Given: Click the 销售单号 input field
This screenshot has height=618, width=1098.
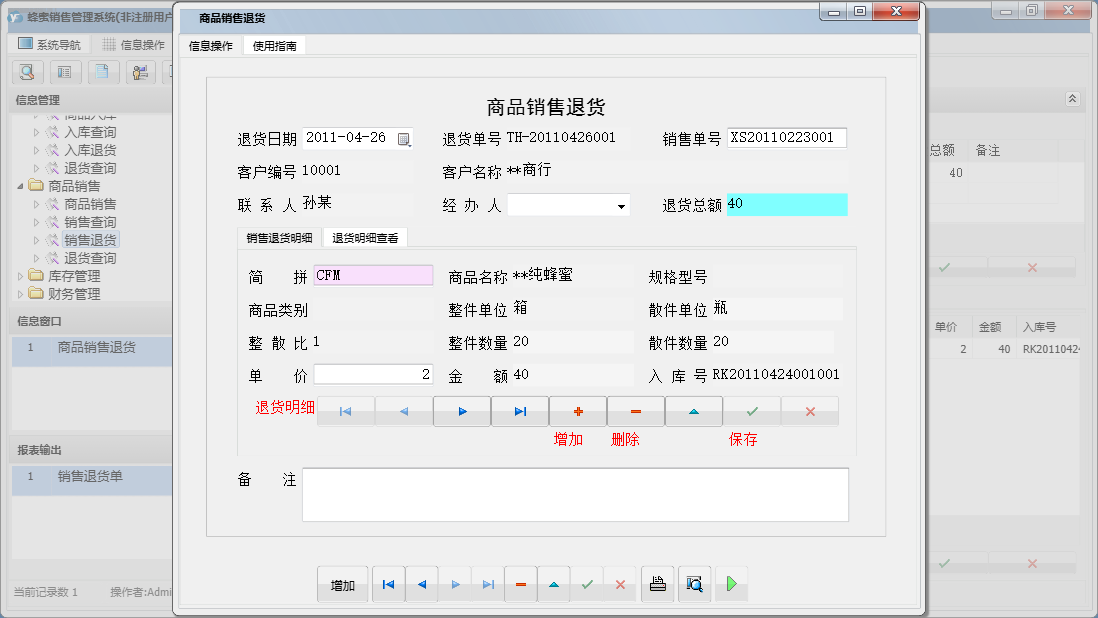Looking at the screenshot, I should (x=787, y=138).
